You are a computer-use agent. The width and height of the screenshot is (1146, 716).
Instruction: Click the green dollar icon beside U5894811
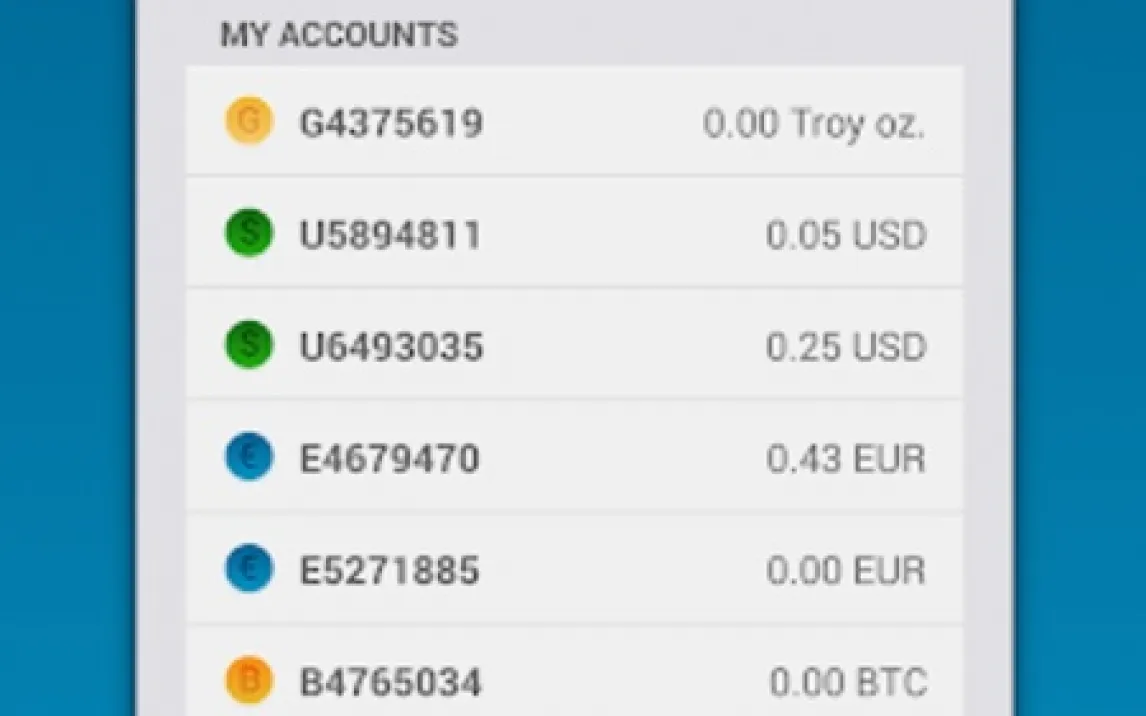click(x=248, y=235)
